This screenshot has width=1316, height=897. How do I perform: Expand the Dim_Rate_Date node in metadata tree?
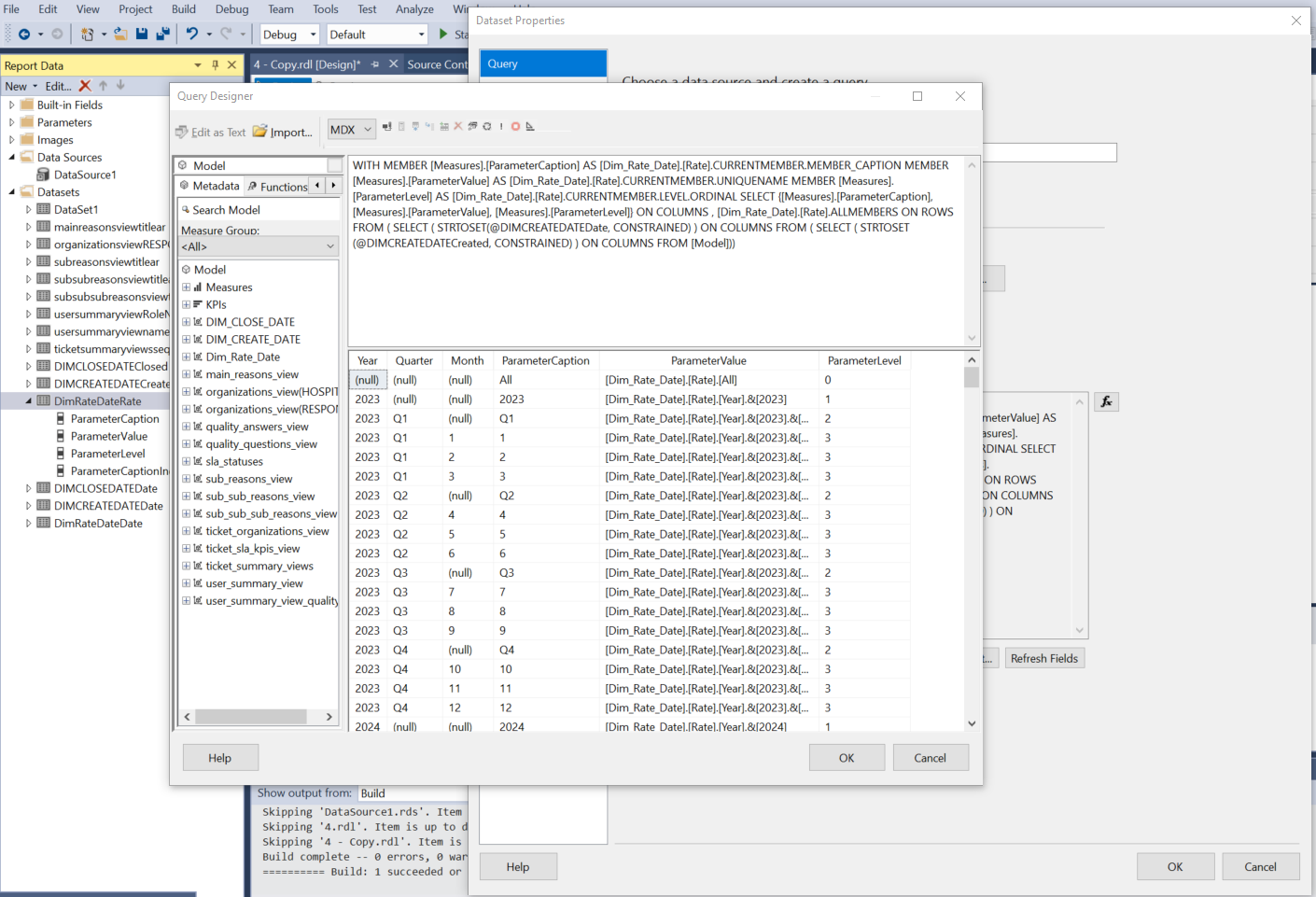pos(186,357)
